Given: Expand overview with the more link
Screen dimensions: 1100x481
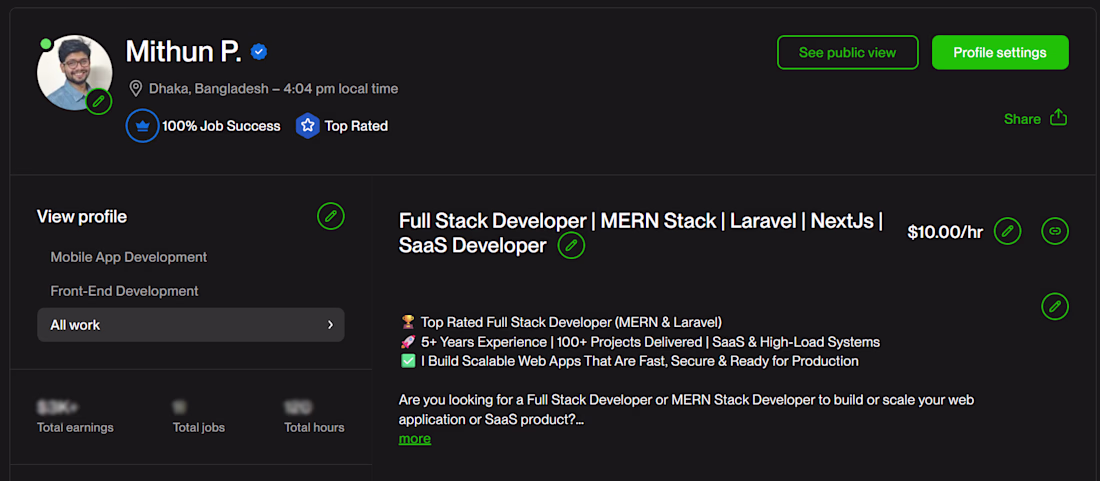Looking at the screenshot, I should click(x=415, y=438).
